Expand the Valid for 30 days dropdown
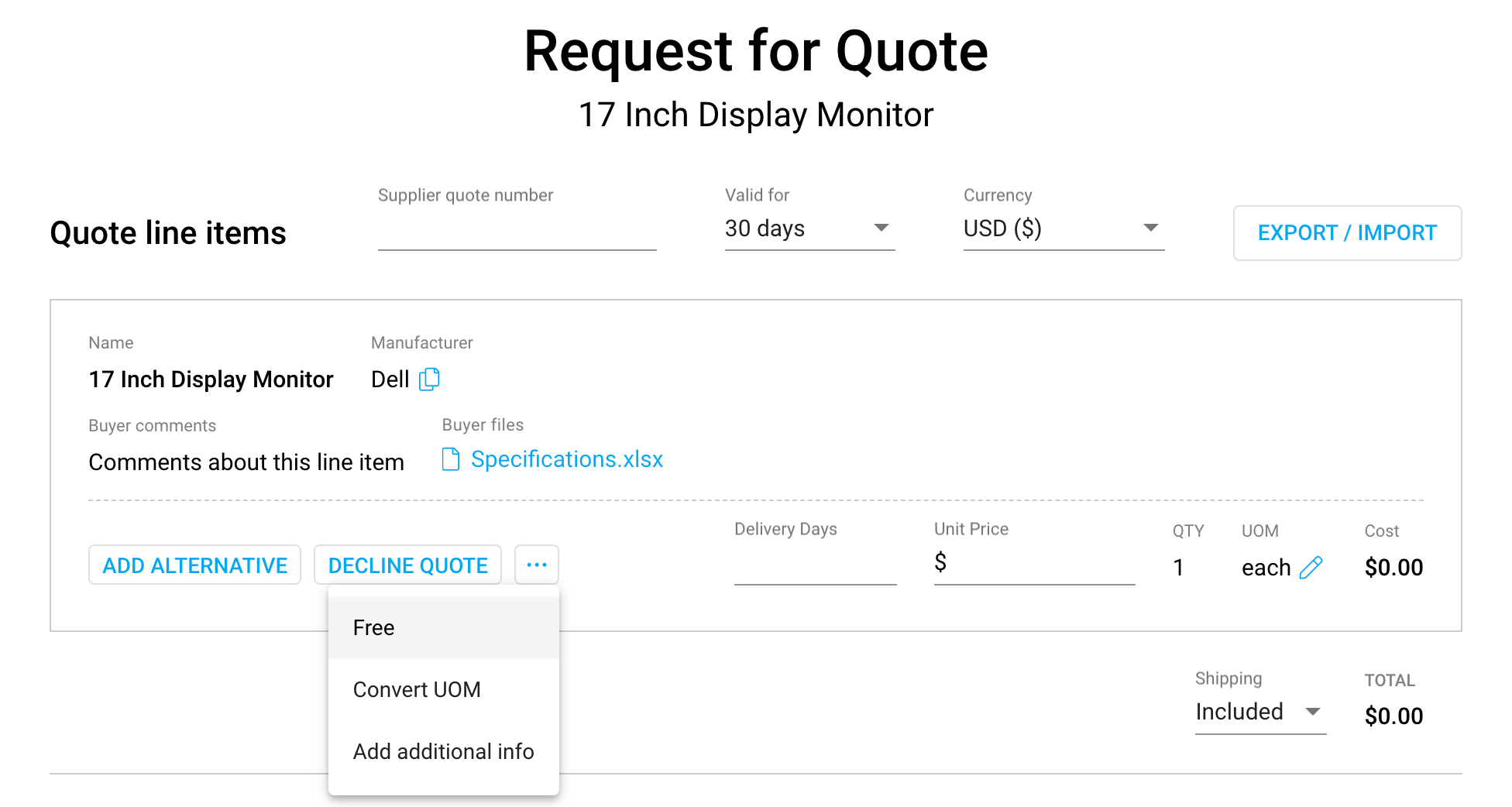The image size is (1512, 807). pyautogui.click(x=809, y=229)
